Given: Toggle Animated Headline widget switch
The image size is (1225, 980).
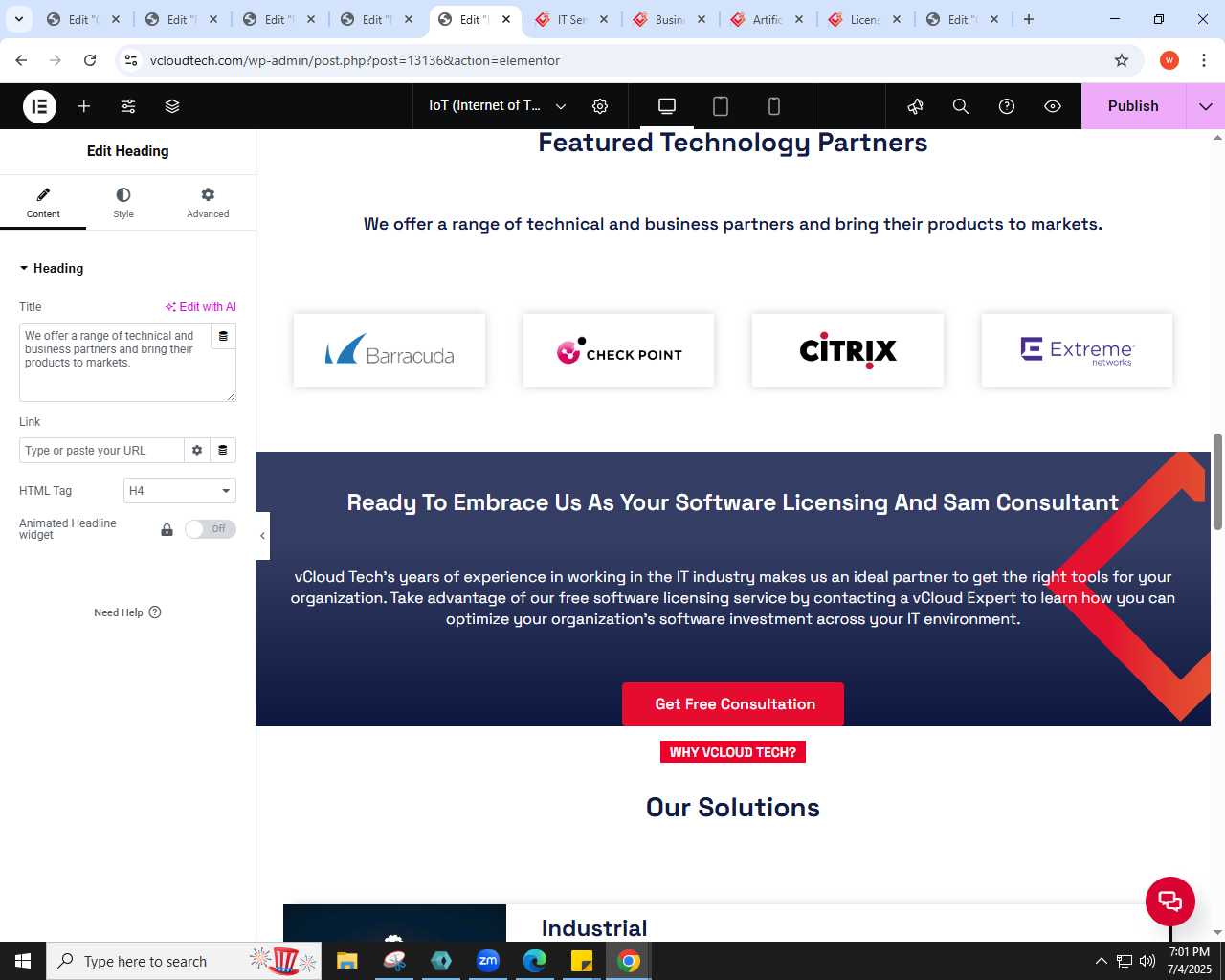Looking at the screenshot, I should 211,529.
